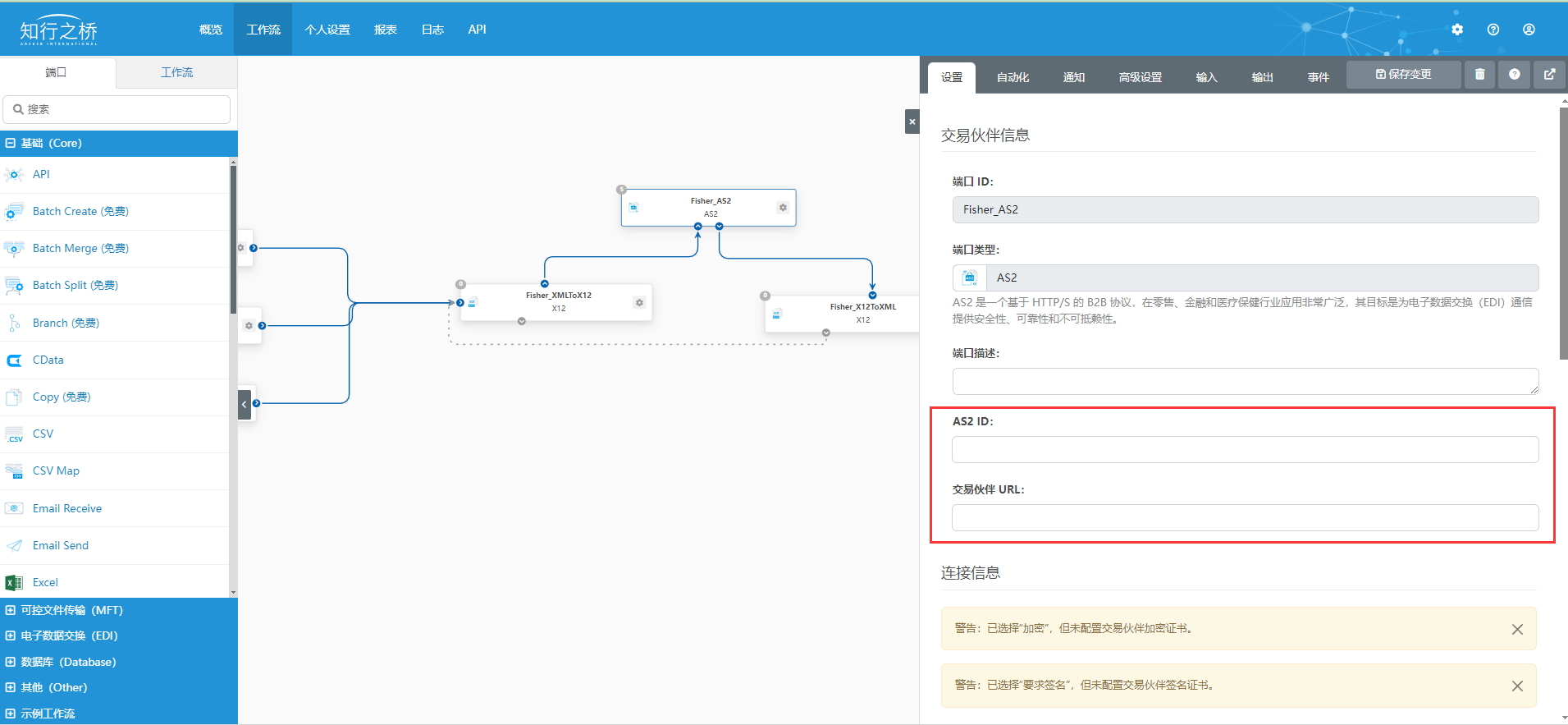
Task: Dismiss the encryption certificate warning
Action: click(x=1517, y=629)
